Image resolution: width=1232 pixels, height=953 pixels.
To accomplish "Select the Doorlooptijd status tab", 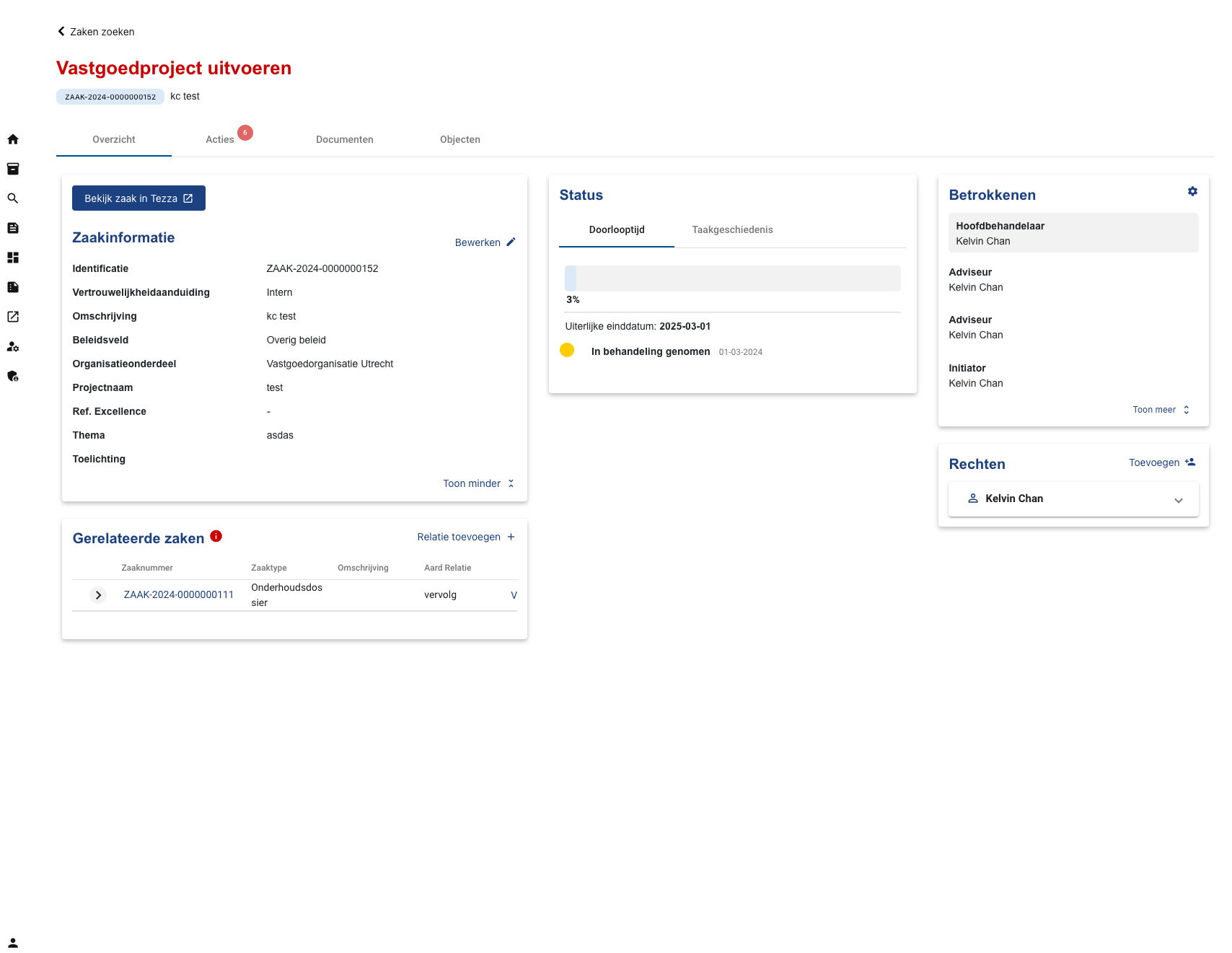I will click(x=617, y=230).
